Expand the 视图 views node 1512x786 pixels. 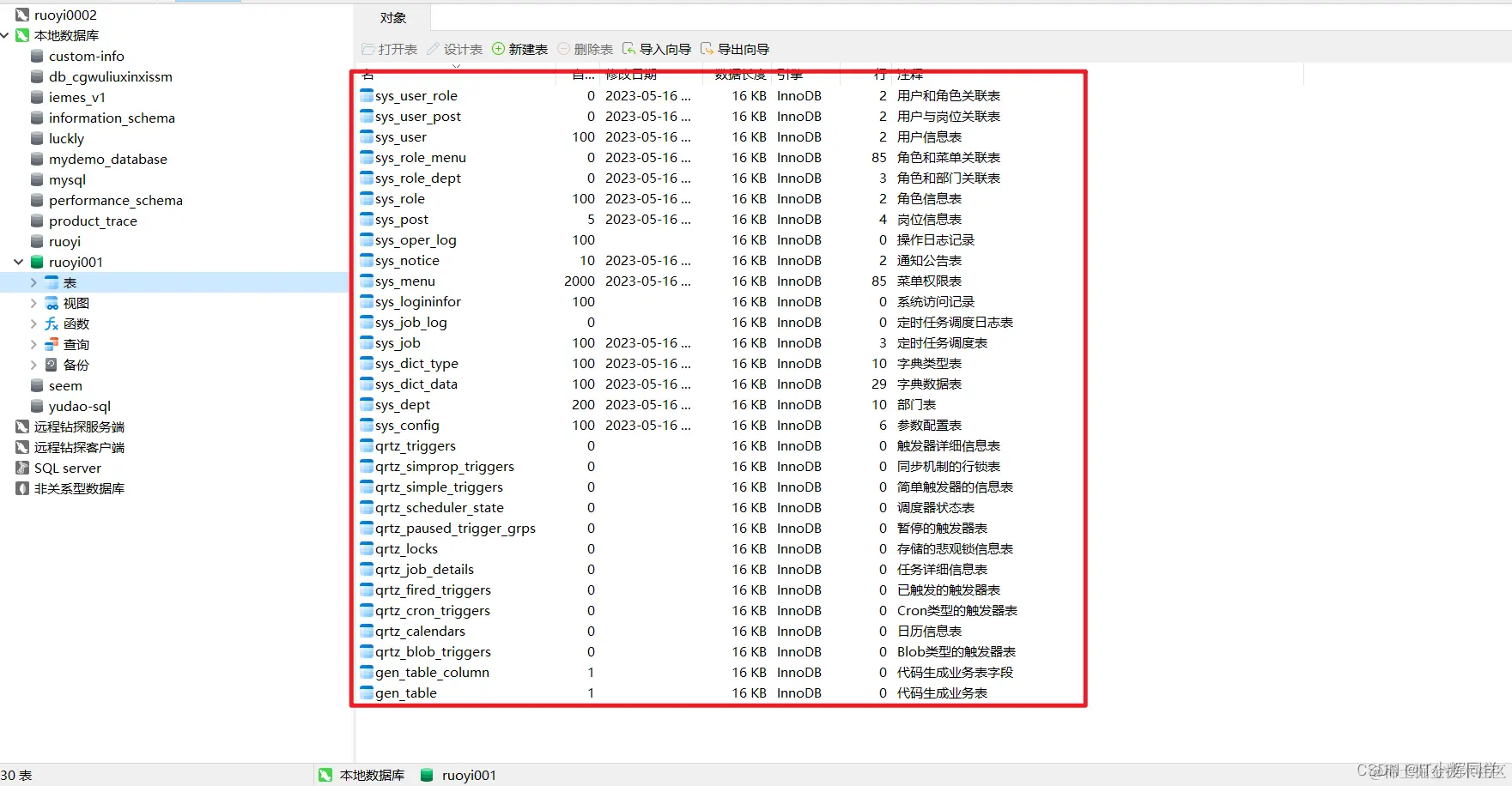[33, 303]
